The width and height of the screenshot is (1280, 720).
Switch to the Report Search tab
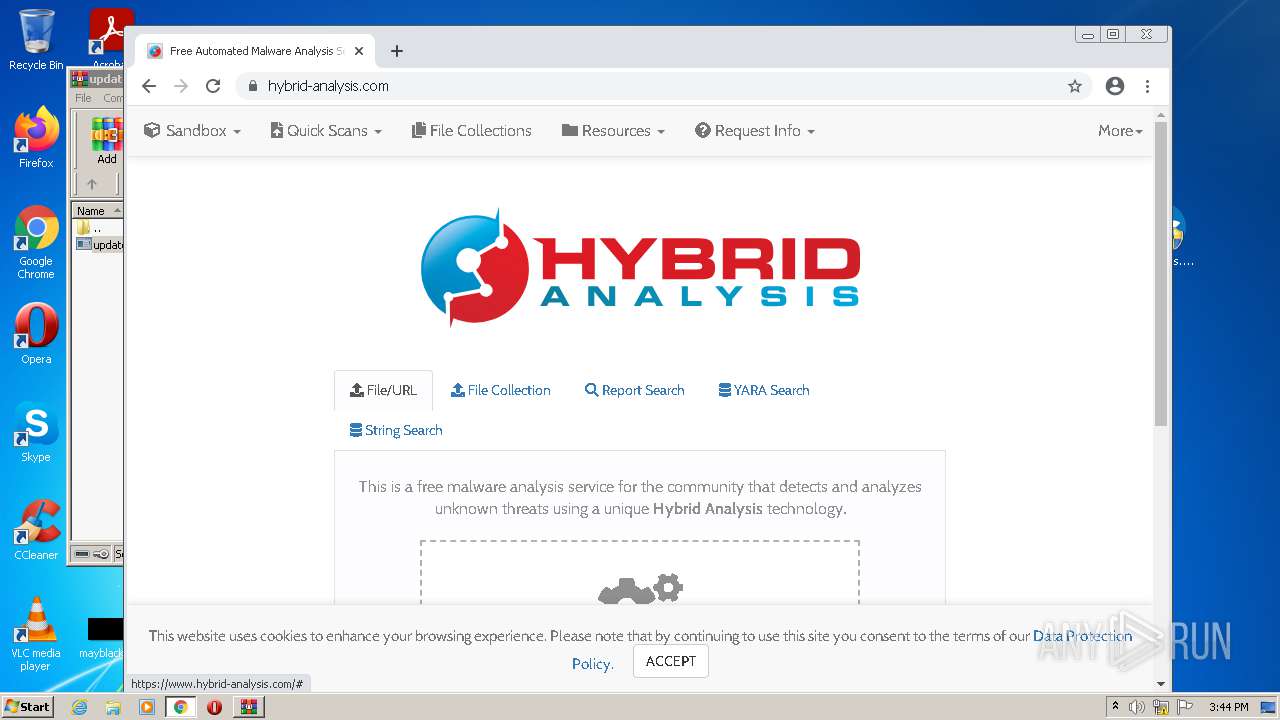635,390
